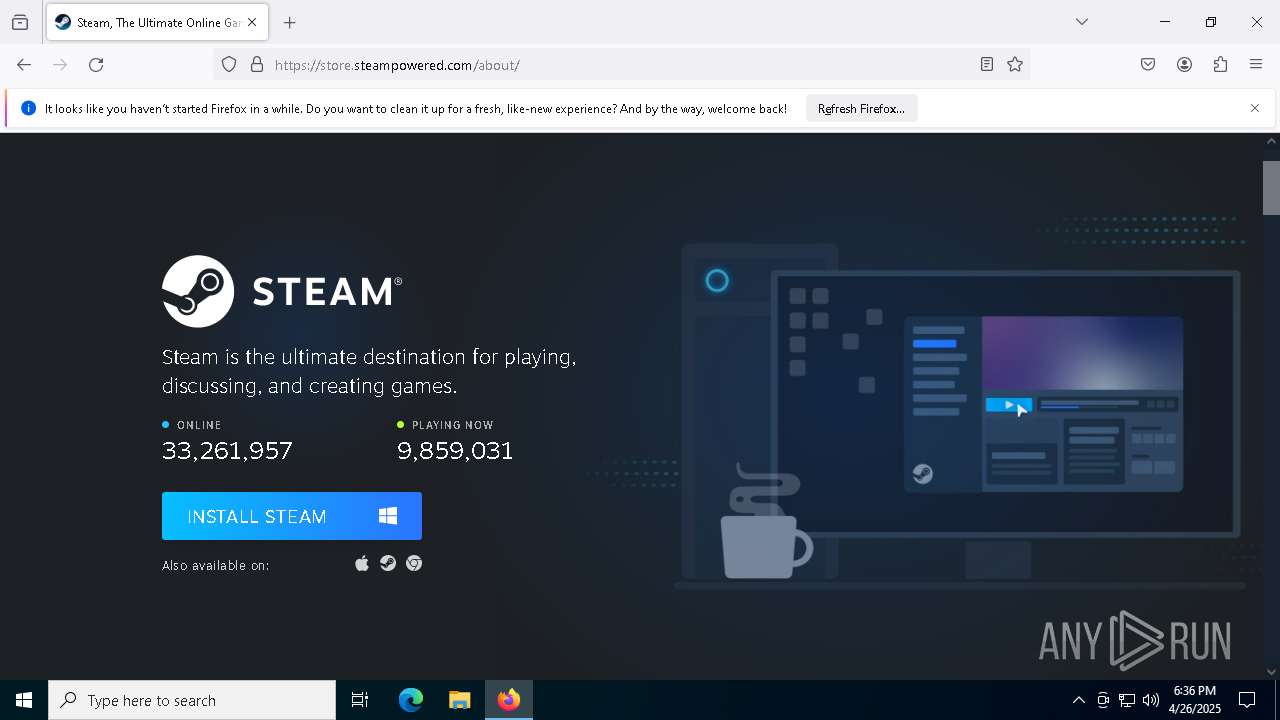Click the PLAYING NOW label

(452, 425)
